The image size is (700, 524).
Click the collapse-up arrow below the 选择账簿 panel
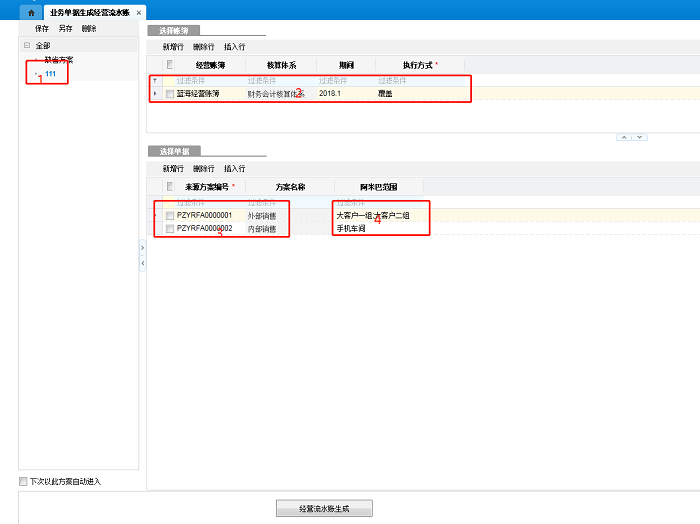click(622, 137)
